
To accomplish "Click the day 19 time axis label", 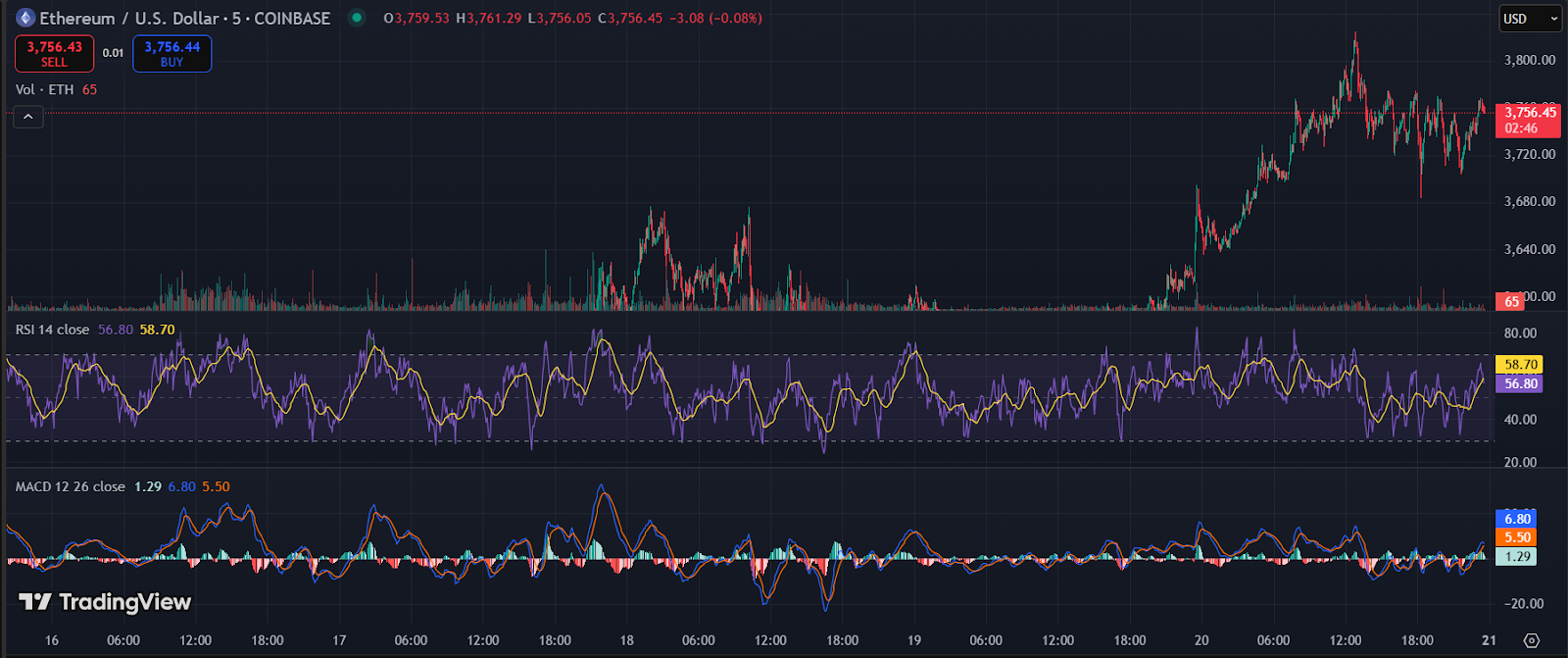I will (914, 640).
